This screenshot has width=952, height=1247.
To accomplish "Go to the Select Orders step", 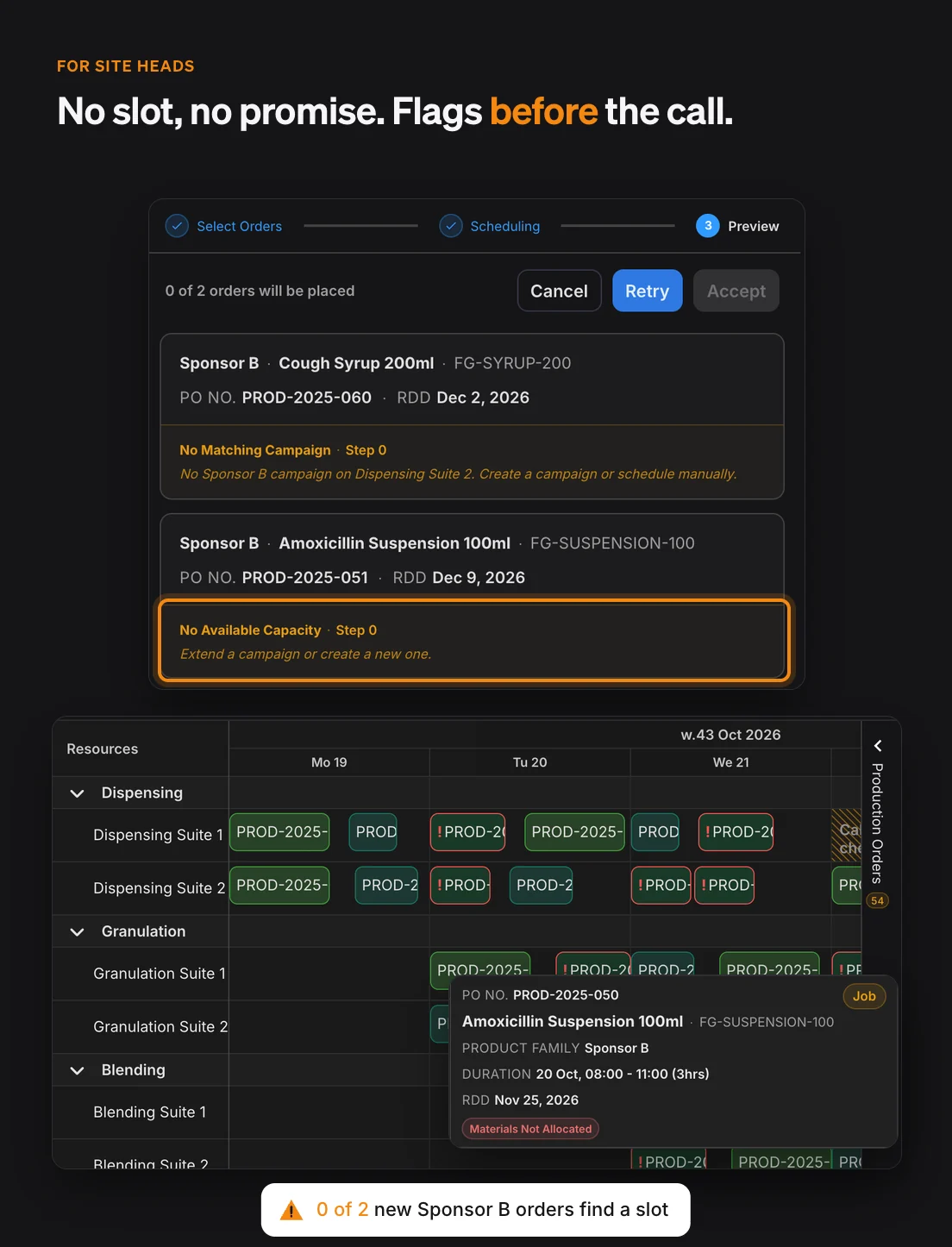I will [x=239, y=226].
